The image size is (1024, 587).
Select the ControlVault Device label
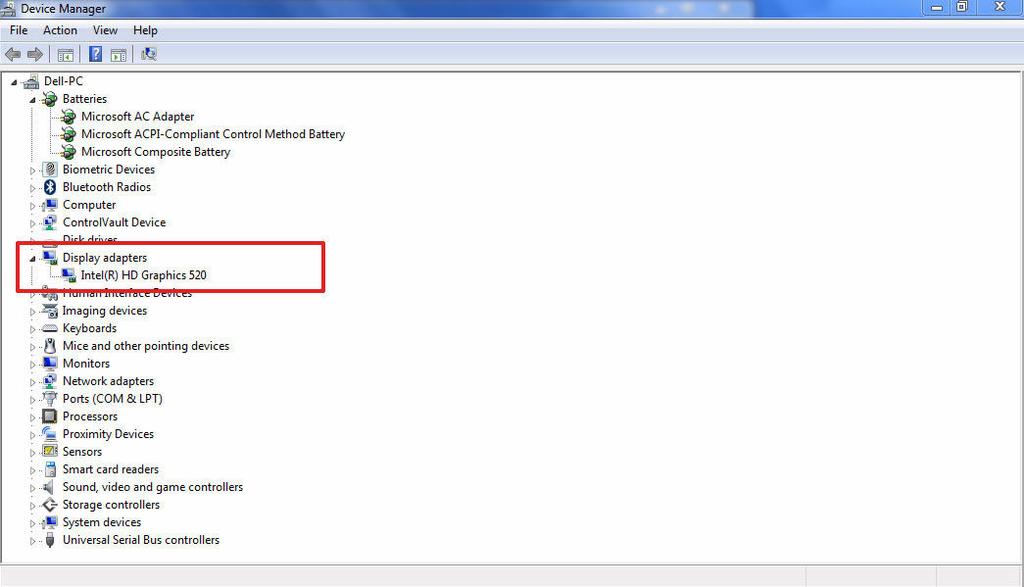coord(114,223)
